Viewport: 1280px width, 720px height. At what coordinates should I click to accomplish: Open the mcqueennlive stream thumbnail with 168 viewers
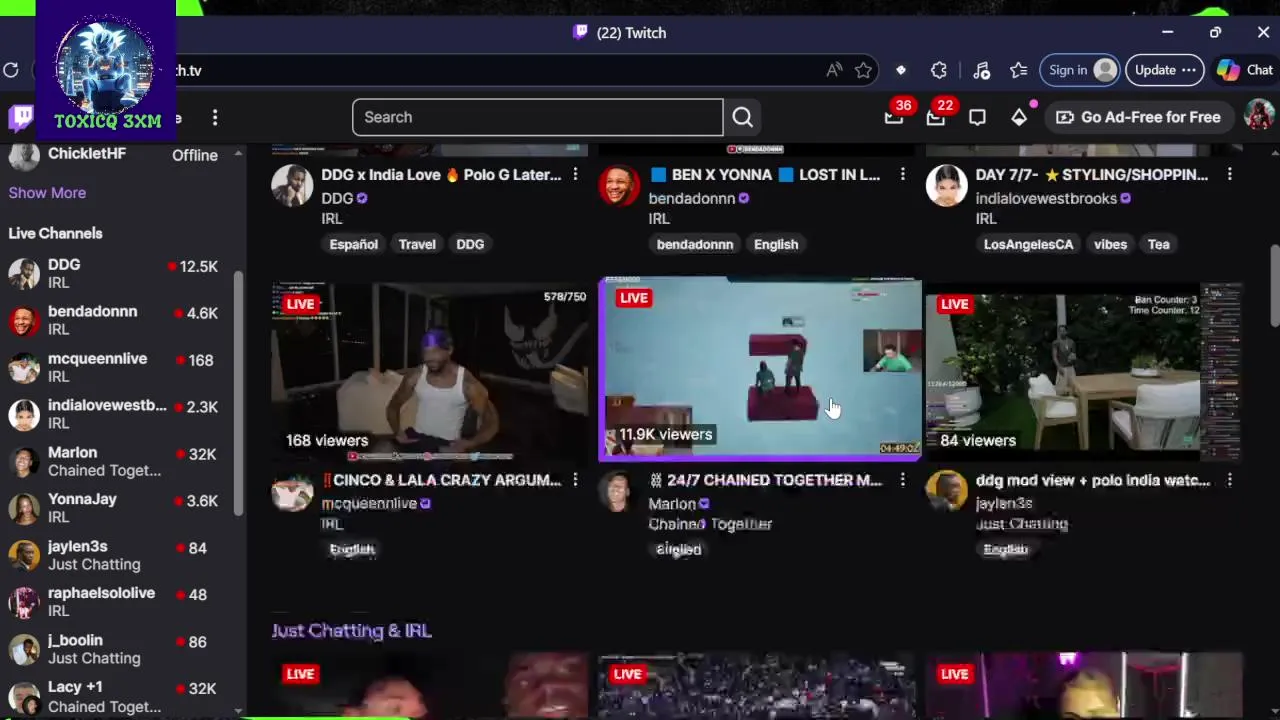[x=430, y=372]
